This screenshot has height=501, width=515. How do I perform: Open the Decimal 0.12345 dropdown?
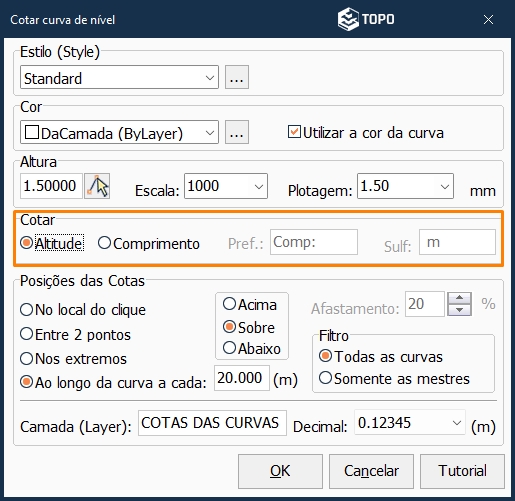pos(410,423)
